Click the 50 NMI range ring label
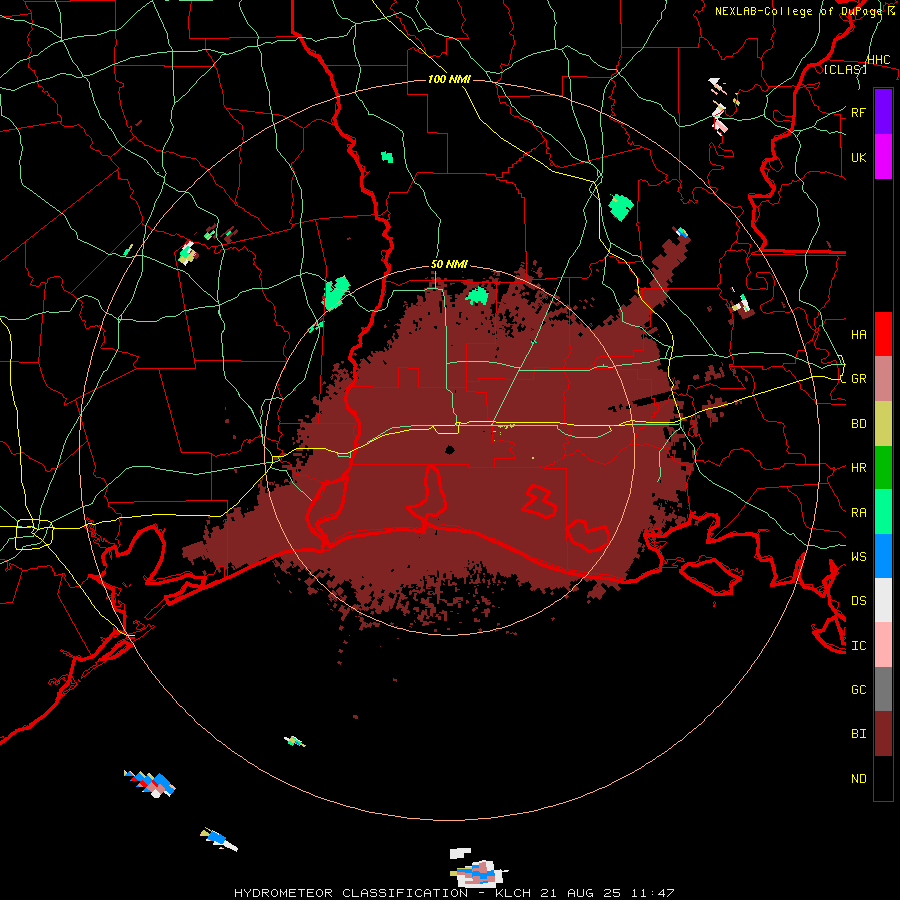Screen dimensions: 900x900 tap(449, 265)
